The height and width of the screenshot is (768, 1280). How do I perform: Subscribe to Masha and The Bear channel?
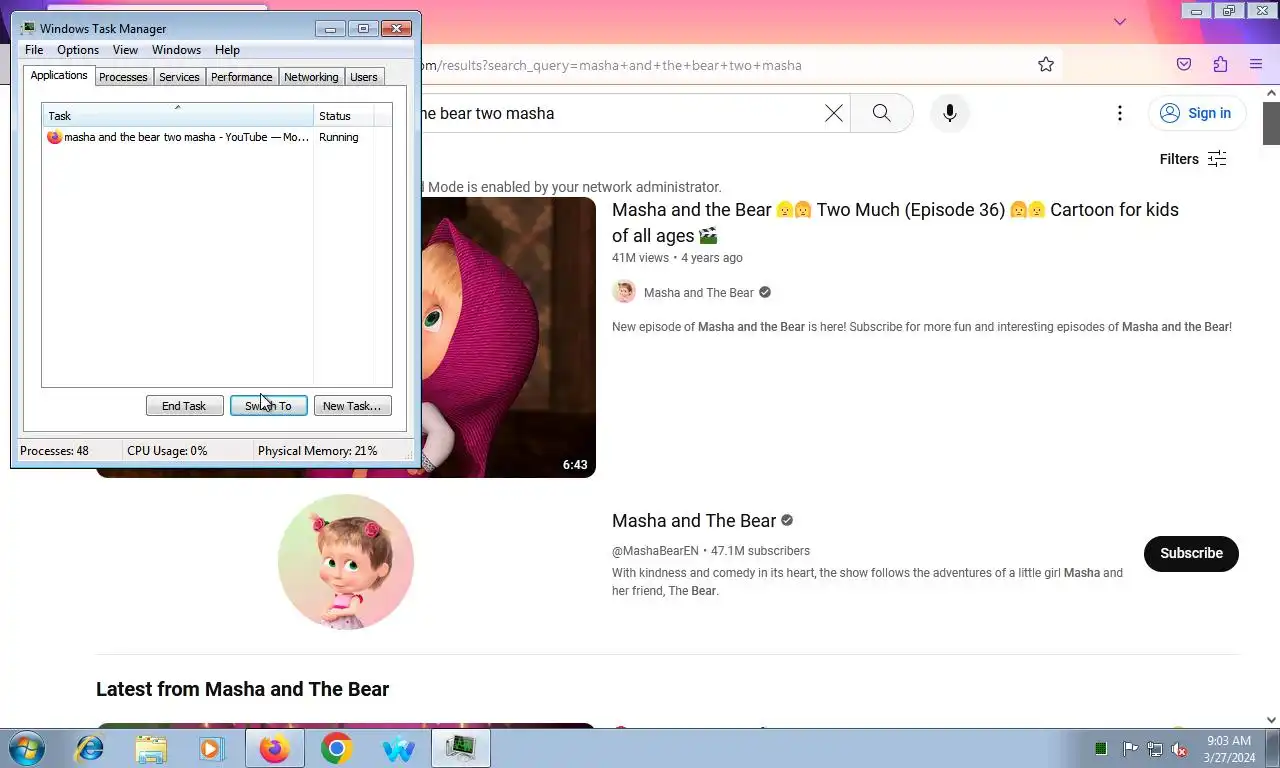pyautogui.click(x=1191, y=553)
